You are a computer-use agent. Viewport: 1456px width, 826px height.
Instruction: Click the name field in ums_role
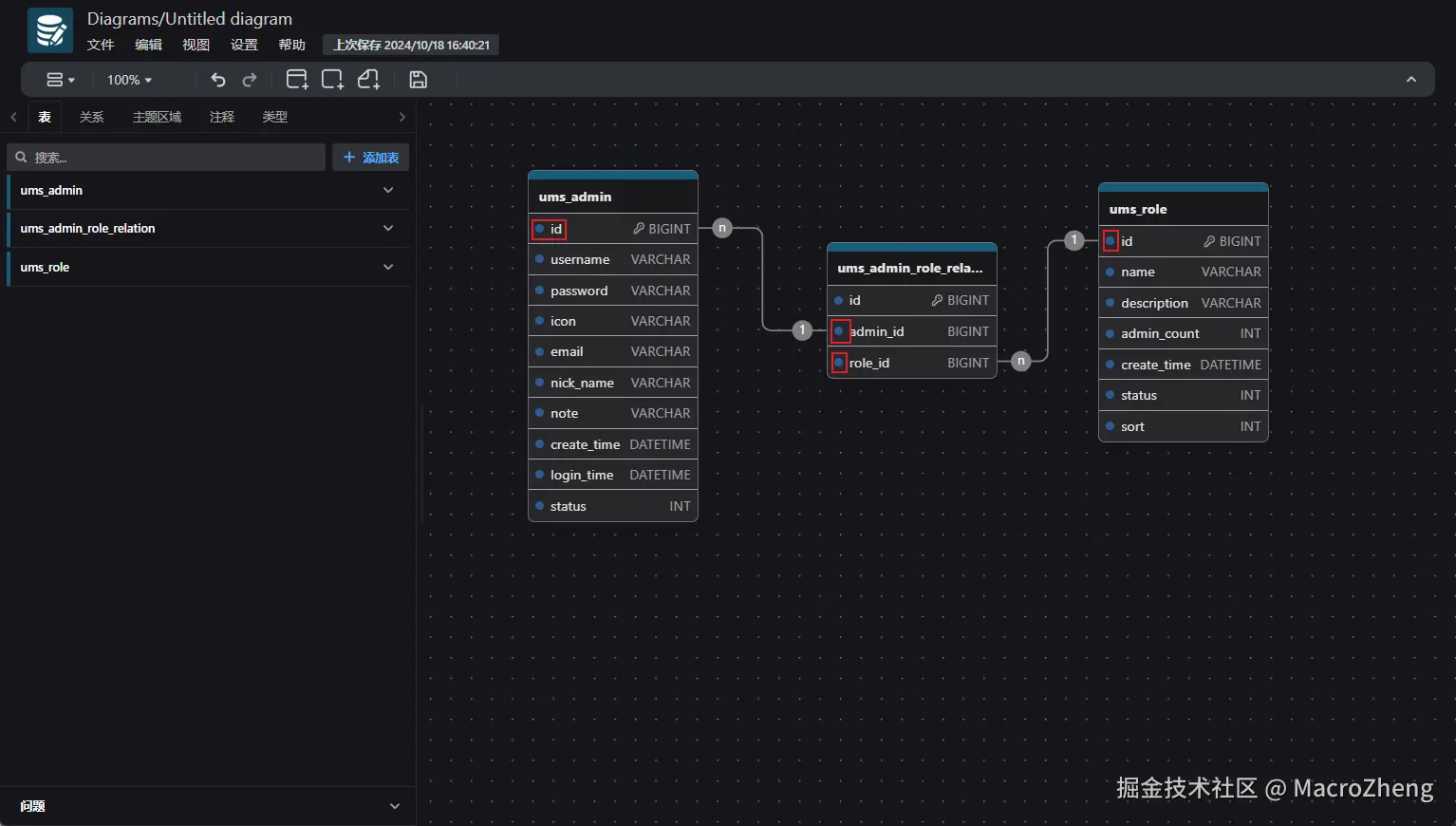(x=1184, y=272)
